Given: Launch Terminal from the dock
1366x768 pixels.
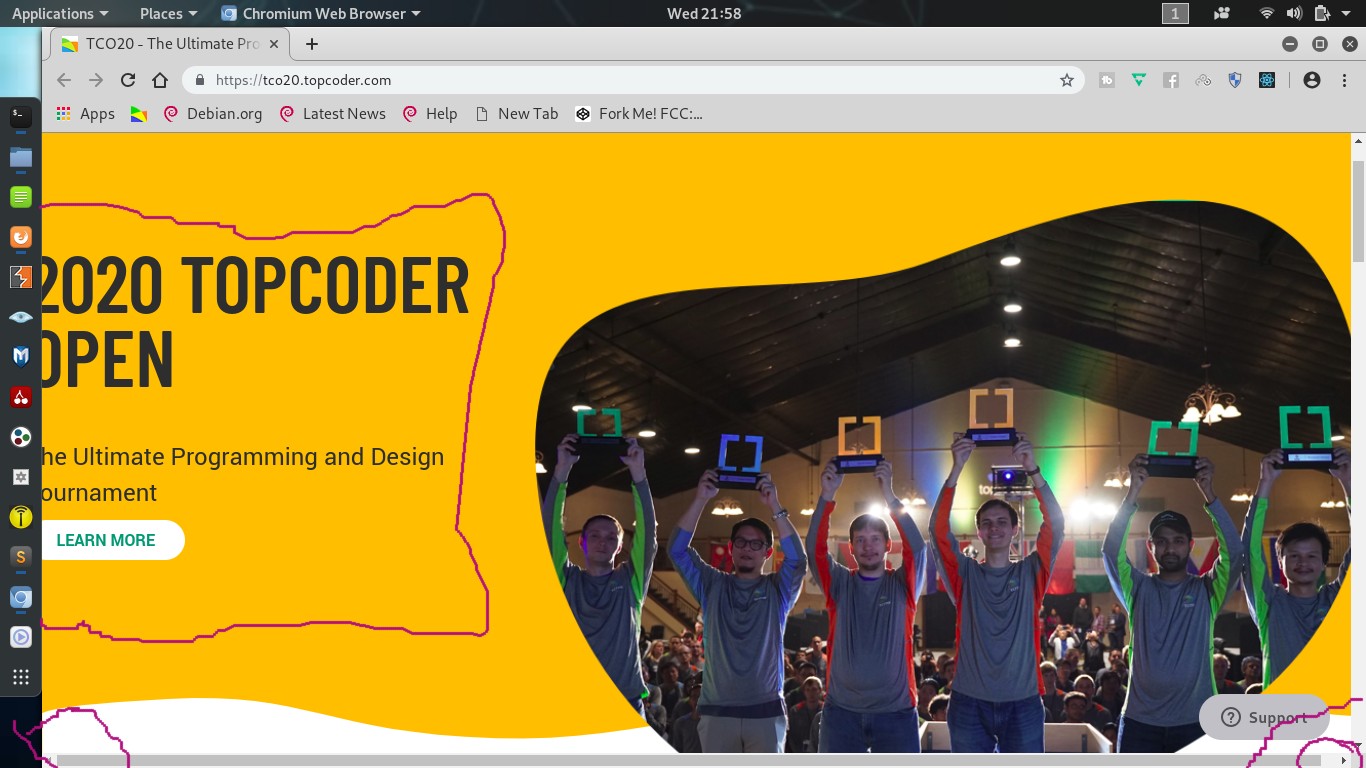Looking at the screenshot, I should pyautogui.click(x=21, y=116).
